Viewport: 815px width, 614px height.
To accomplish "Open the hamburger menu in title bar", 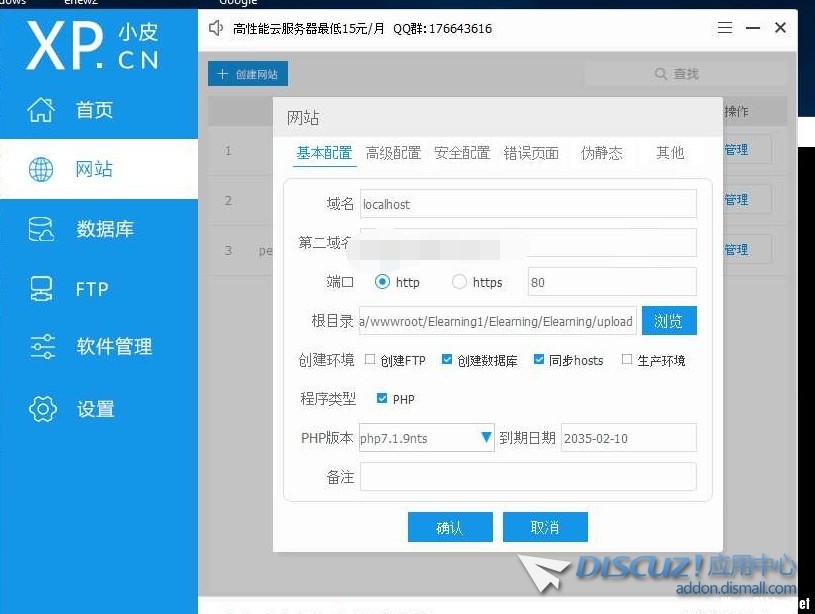I will [726, 28].
